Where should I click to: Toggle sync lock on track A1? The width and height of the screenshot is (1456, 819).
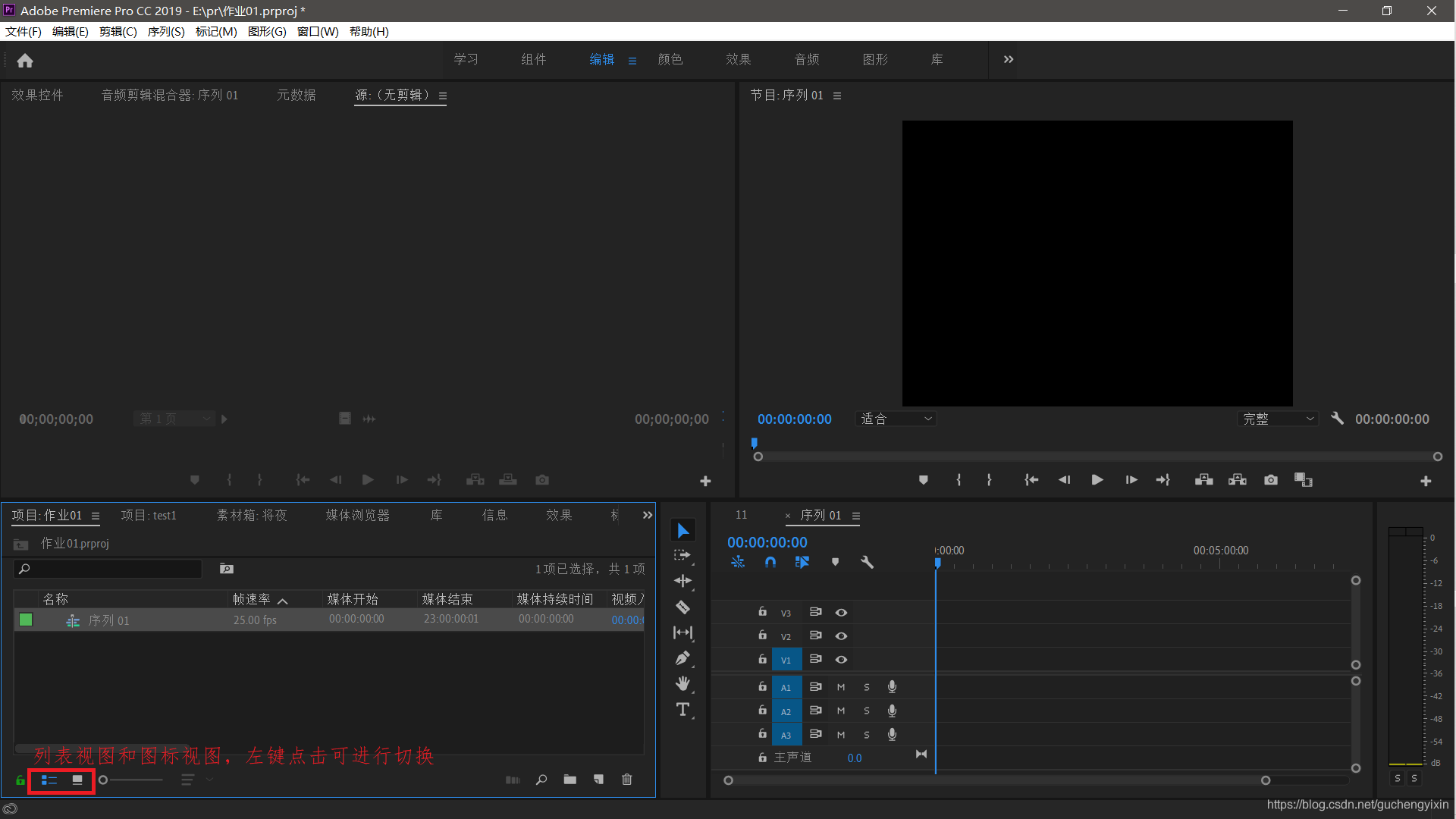[x=815, y=687]
